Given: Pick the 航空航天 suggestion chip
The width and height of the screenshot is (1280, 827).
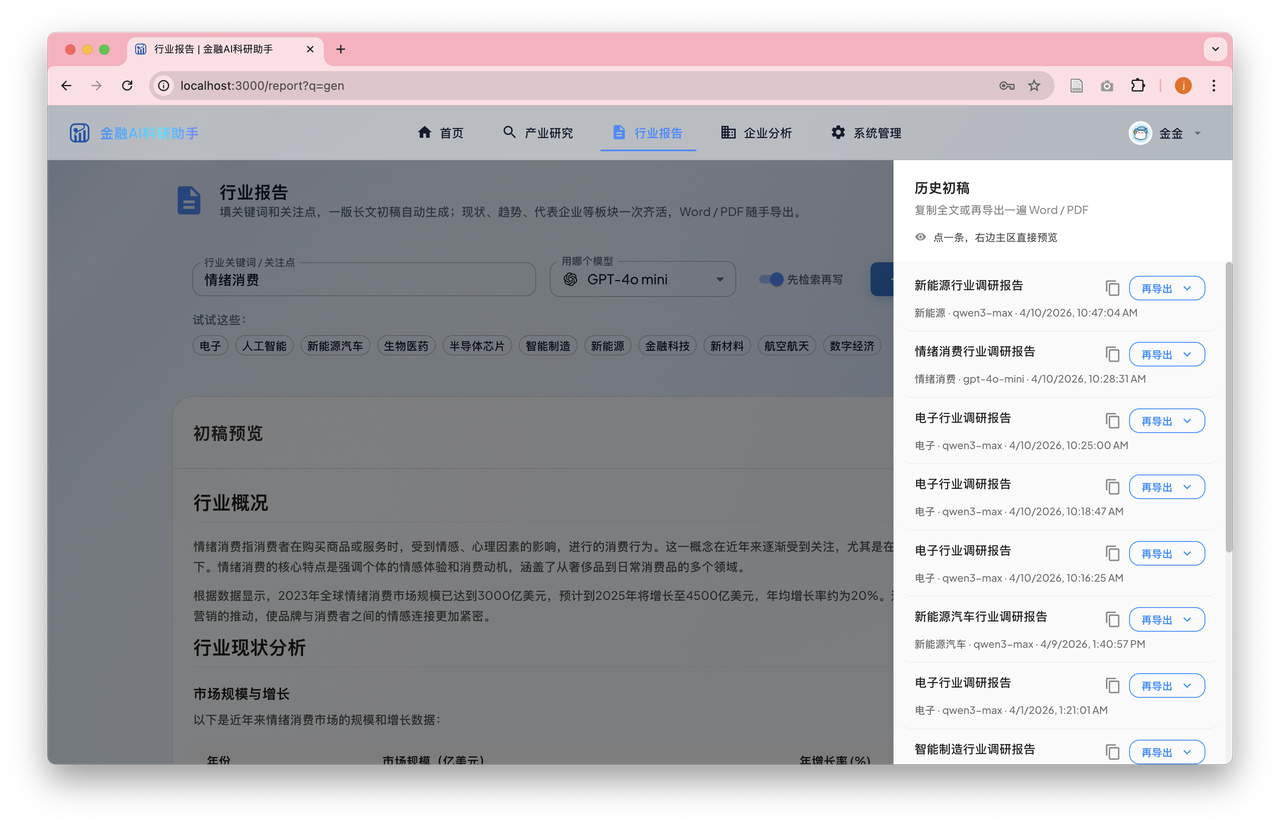Looking at the screenshot, I should point(789,346).
